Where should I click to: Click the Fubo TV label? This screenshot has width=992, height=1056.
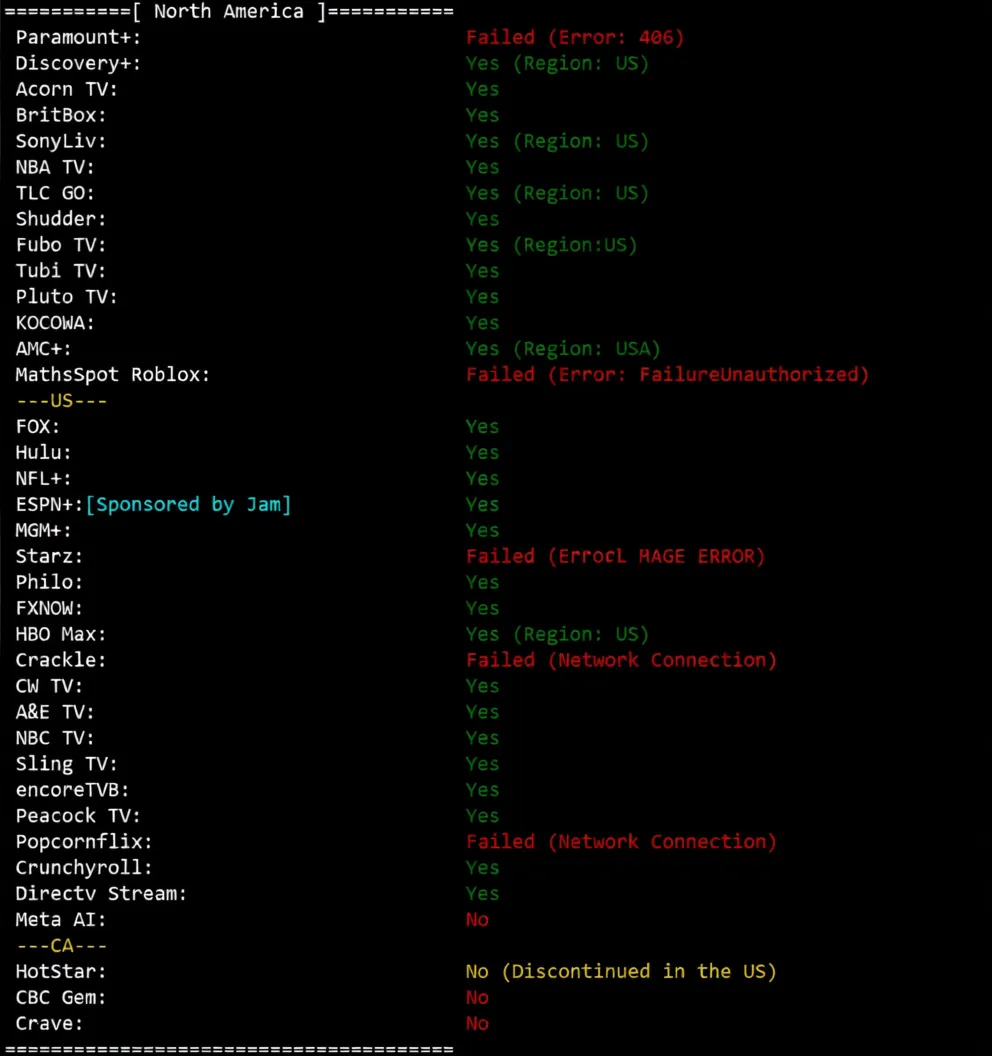click(x=61, y=245)
